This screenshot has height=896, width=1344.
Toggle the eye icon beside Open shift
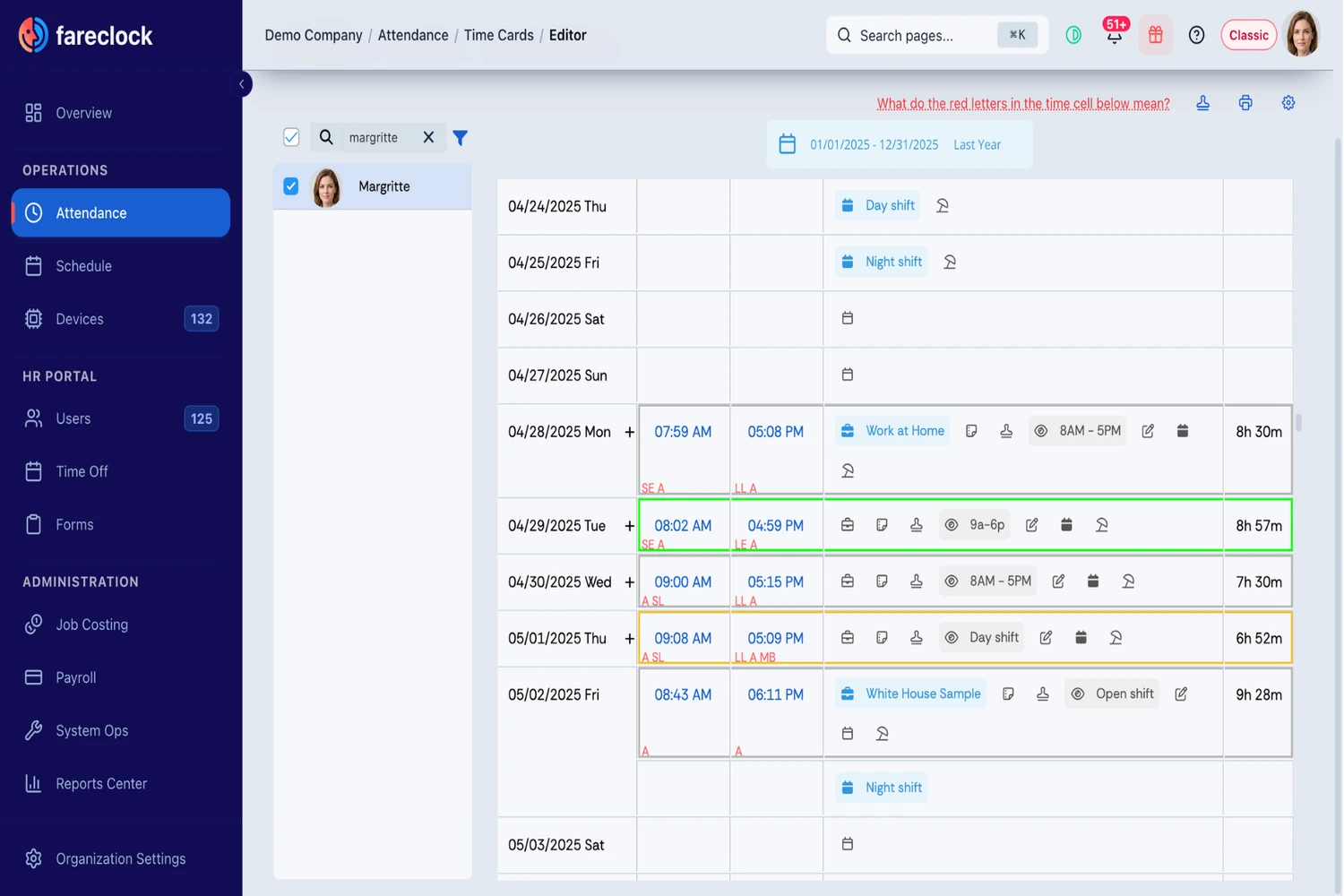[1078, 694]
